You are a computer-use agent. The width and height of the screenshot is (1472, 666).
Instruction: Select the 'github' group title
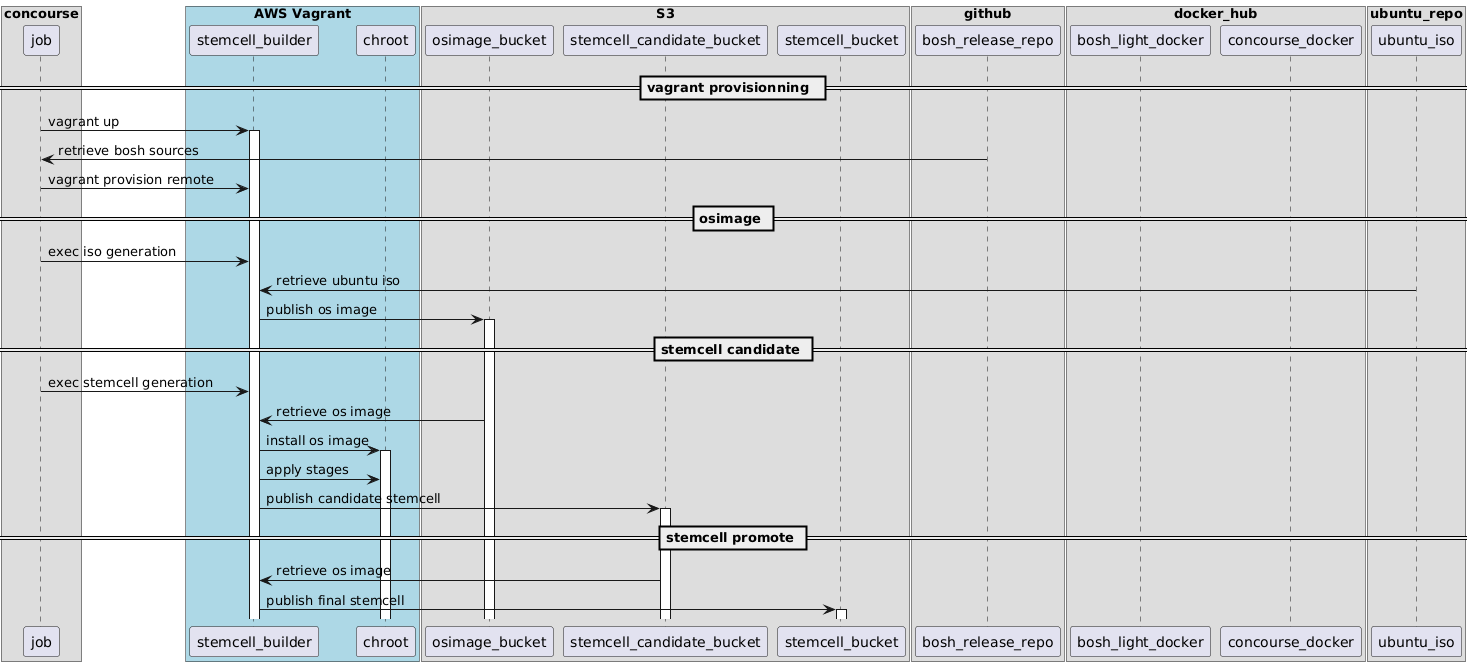point(988,13)
